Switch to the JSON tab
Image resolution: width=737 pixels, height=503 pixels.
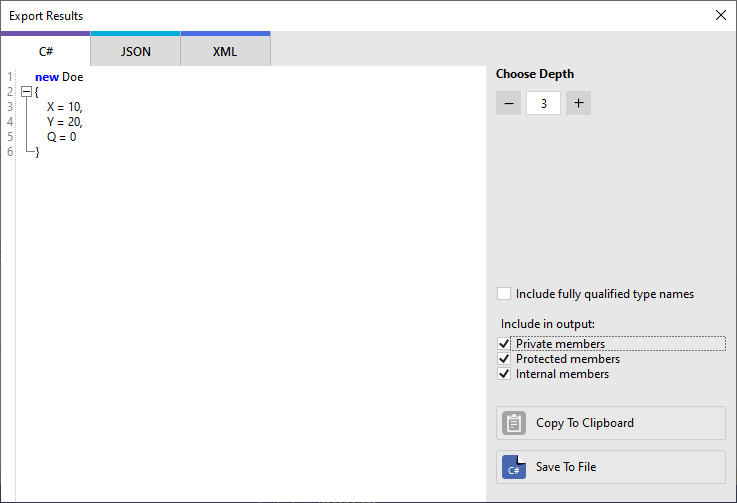click(135, 51)
